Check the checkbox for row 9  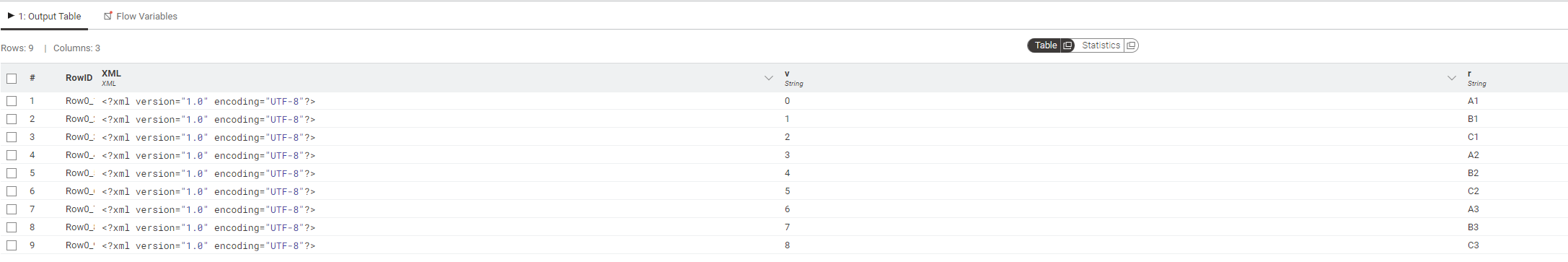[x=12, y=245]
